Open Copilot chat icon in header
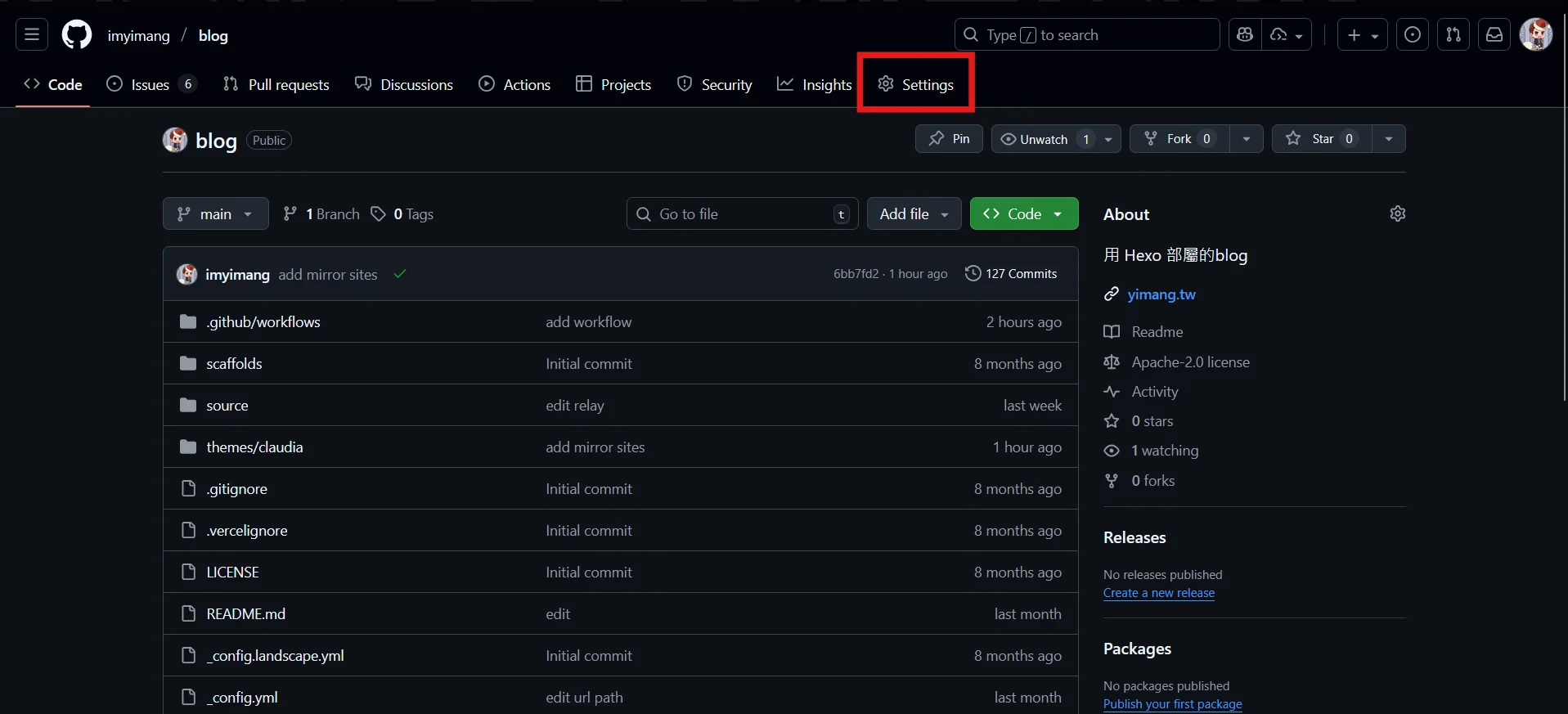1568x714 pixels. pos(1245,35)
